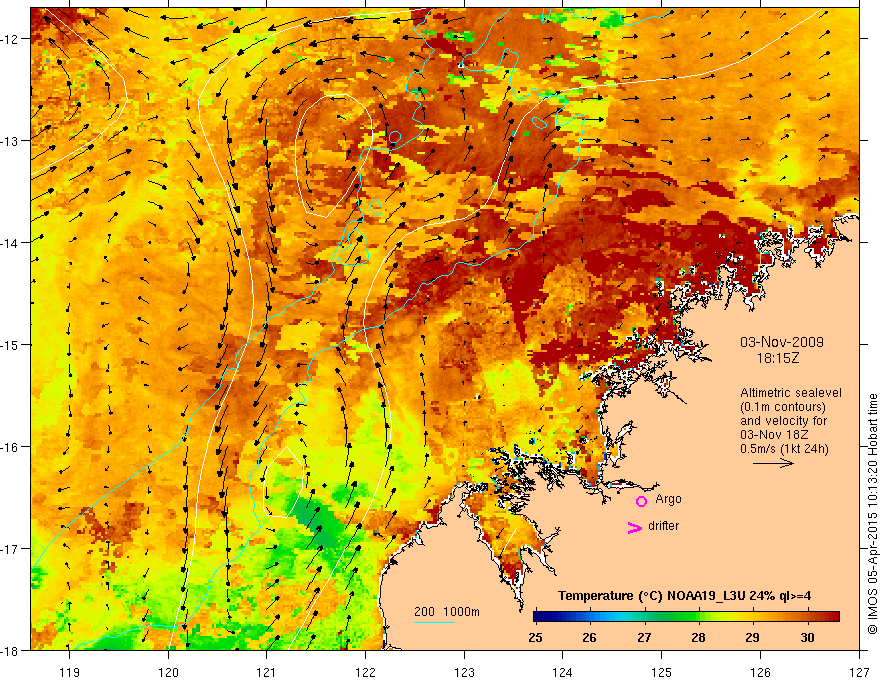880x680 pixels.
Task: Click the latitude axis label '-16'
Action: click(11, 447)
